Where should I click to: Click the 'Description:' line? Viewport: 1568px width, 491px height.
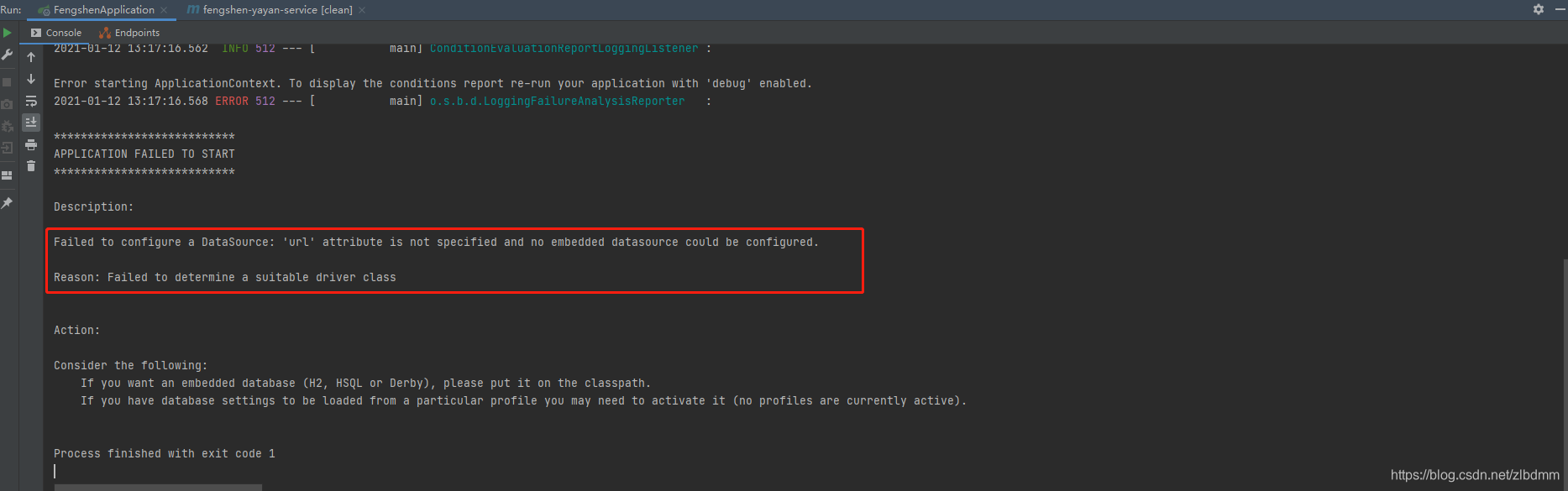click(93, 206)
